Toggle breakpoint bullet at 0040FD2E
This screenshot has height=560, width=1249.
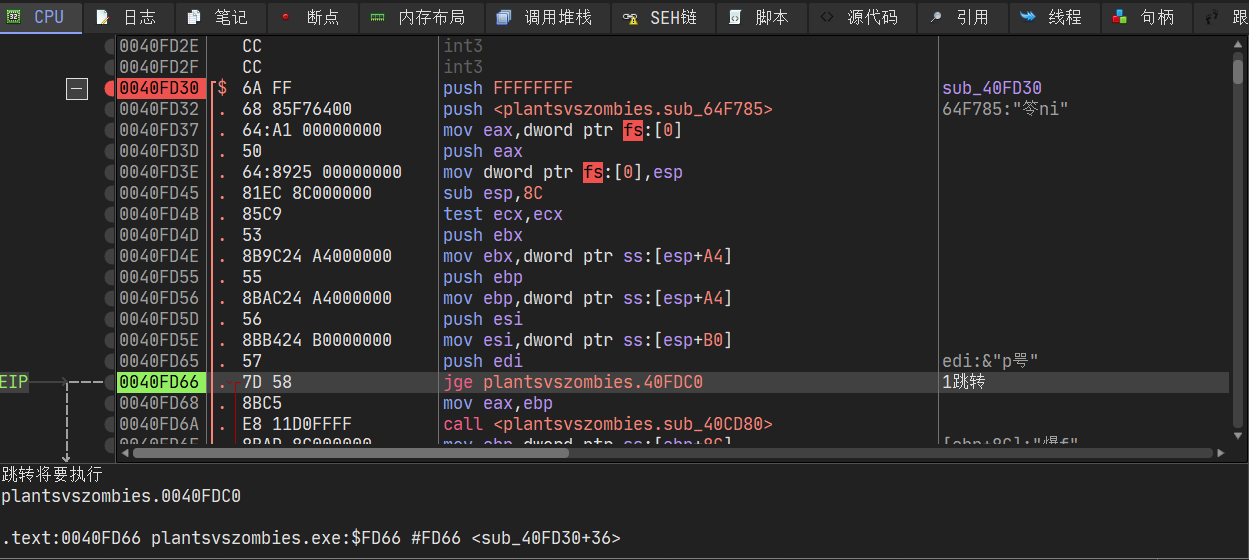110,46
